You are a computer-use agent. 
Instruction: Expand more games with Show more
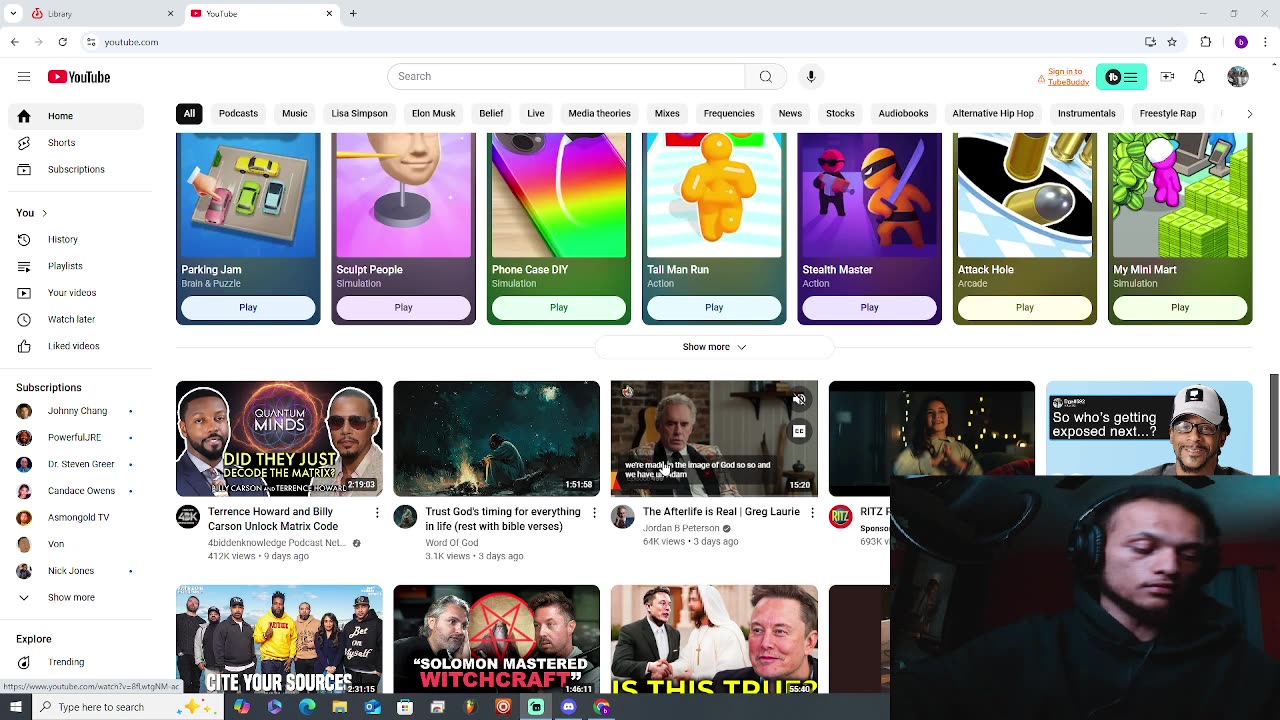pos(714,347)
